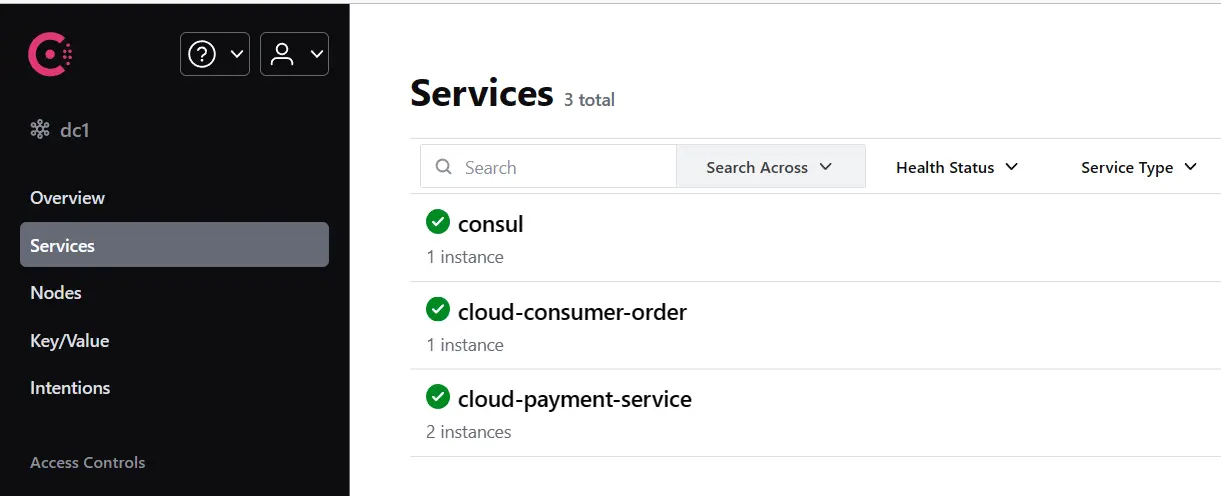Click green check icon for cloud-consumer-order
Screen dimensions: 1221x496
click(x=437, y=310)
